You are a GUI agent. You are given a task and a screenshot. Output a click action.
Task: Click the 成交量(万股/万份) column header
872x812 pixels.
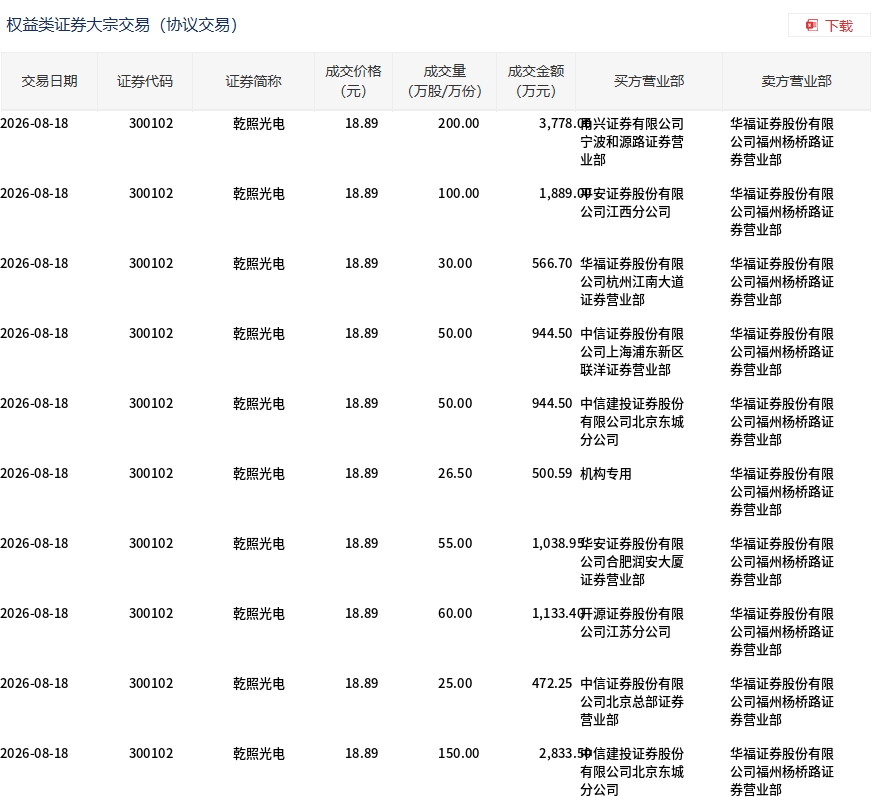(x=444, y=81)
